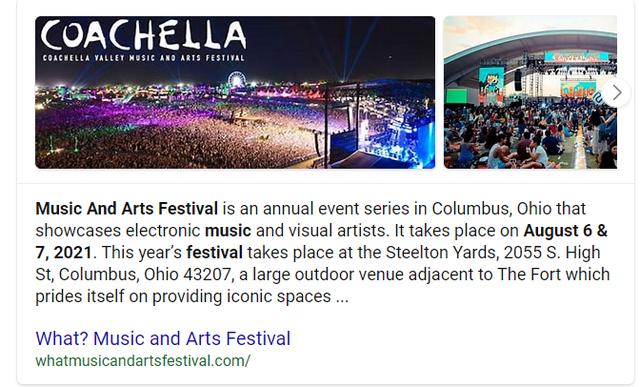Image resolution: width=640 pixels, height=387 pixels.
Task: Click the Ferris wheel in the Coachella photo
Action: tap(237, 79)
